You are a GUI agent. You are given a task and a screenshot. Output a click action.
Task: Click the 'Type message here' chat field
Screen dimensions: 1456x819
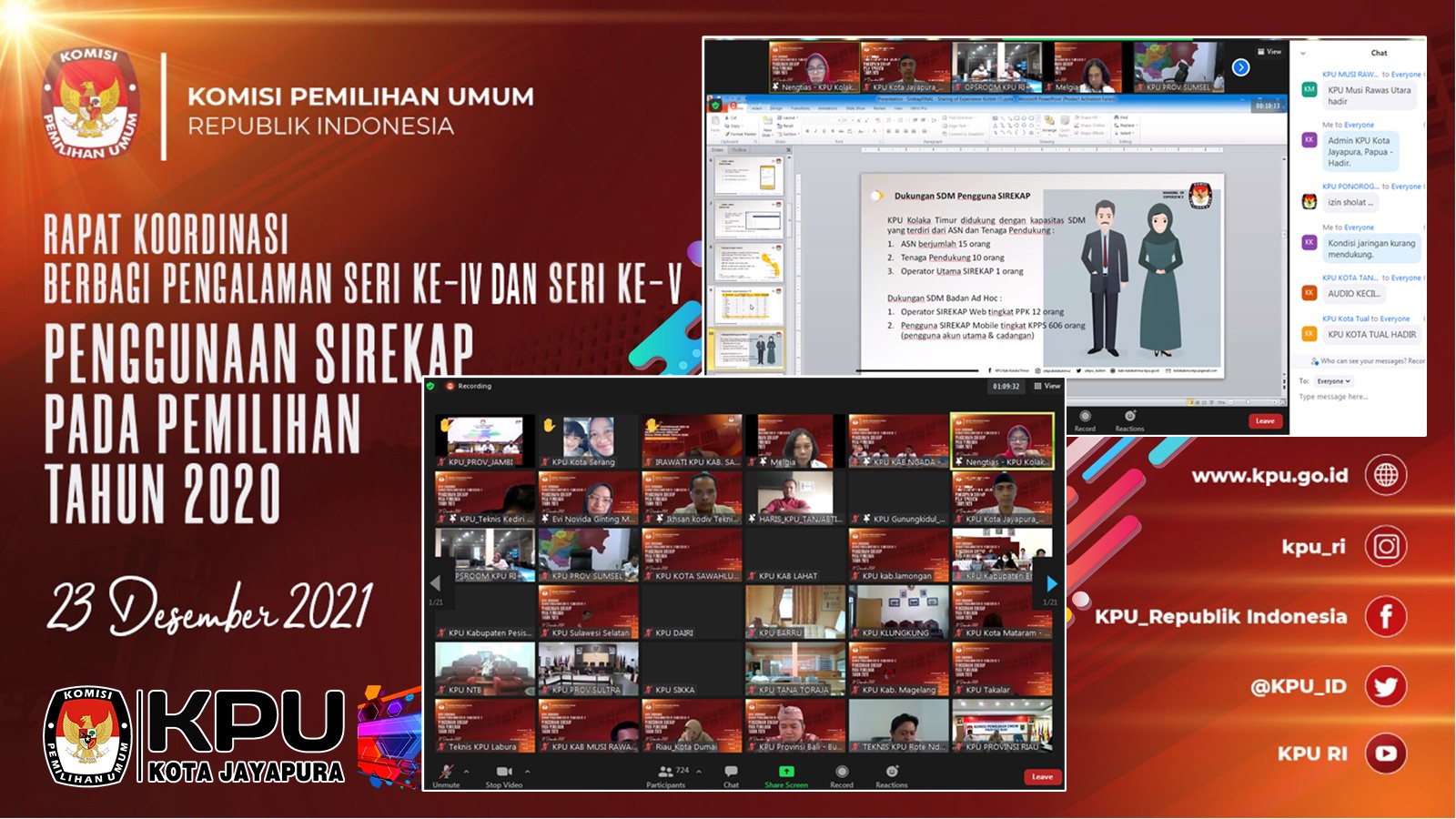coord(1356,397)
